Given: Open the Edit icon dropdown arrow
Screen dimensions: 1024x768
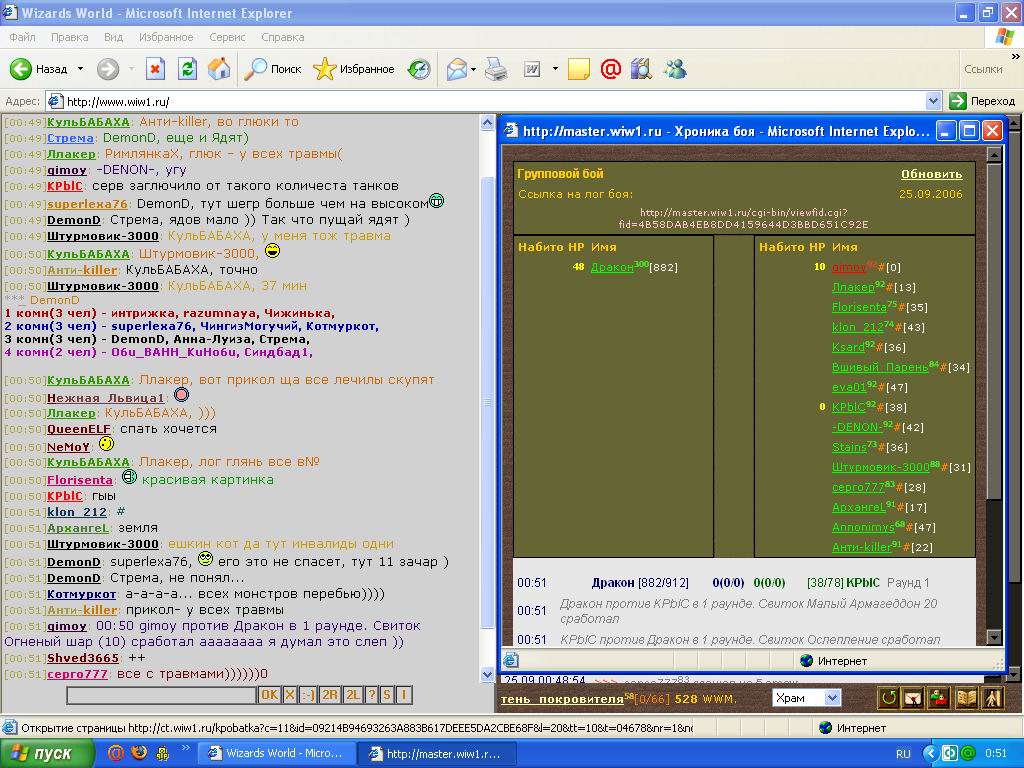Looking at the screenshot, I should click(555, 69).
